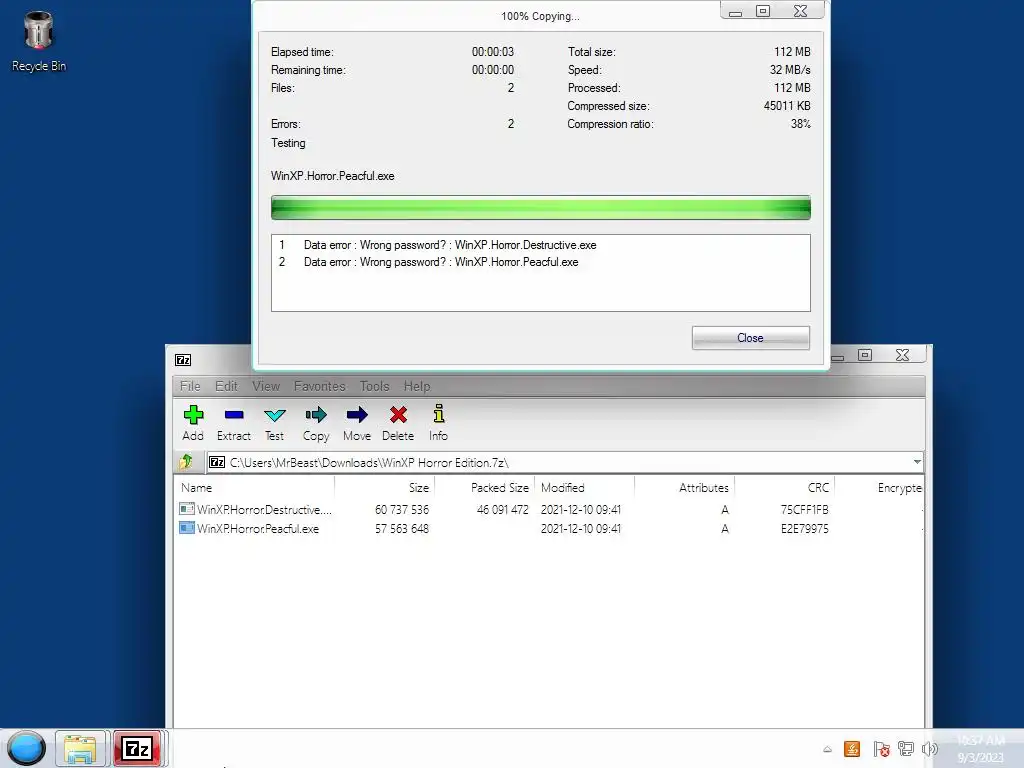Sort by the Name column header
1024x768 pixels.
pyautogui.click(x=255, y=487)
